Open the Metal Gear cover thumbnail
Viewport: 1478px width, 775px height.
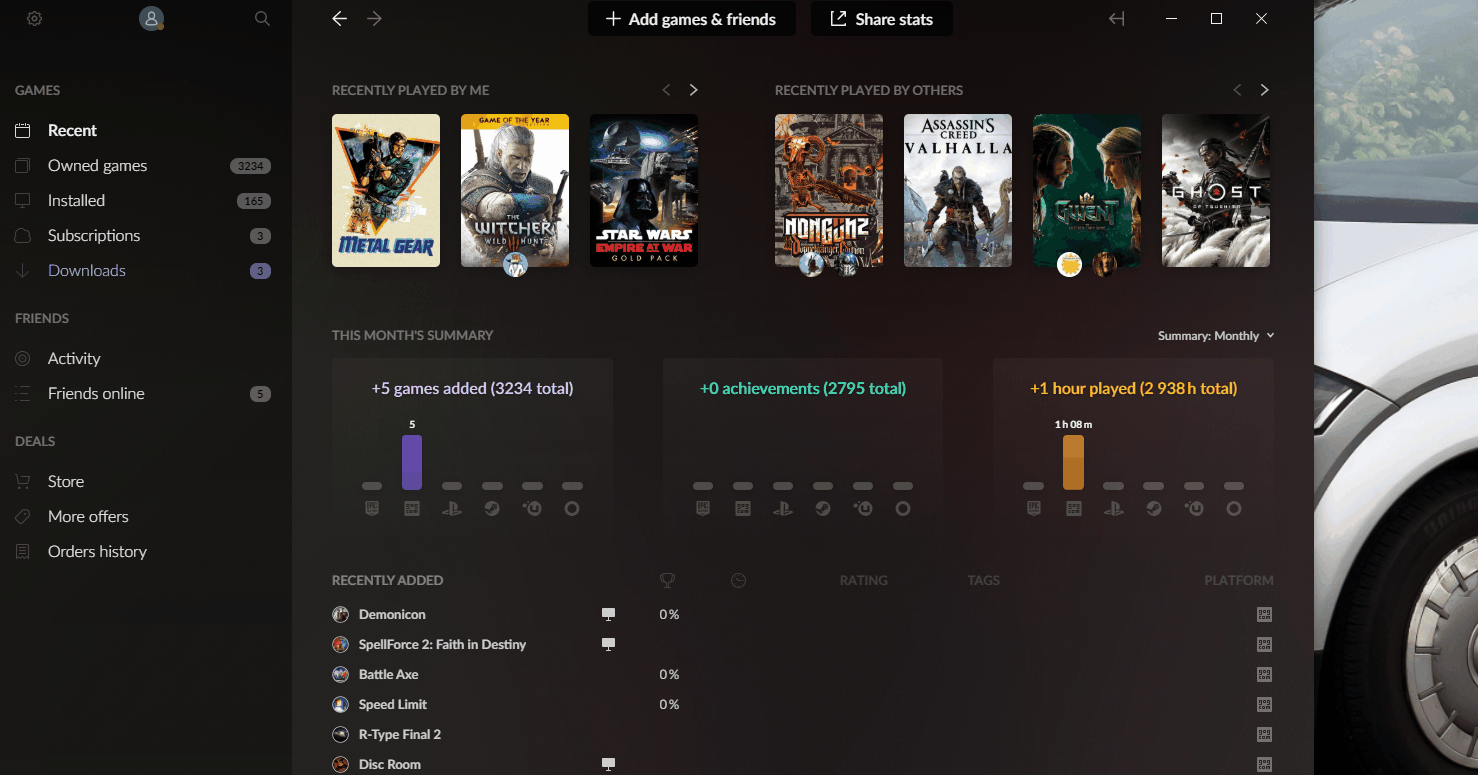pyautogui.click(x=386, y=190)
